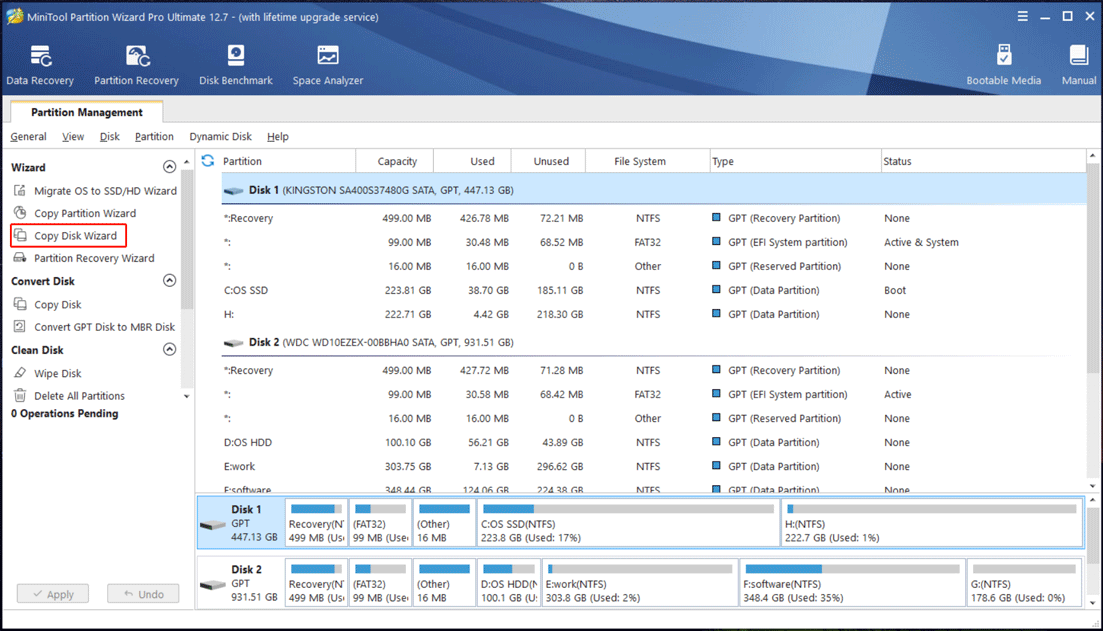Open the Data Recovery tool
The image size is (1103, 631).
[40, 62]
